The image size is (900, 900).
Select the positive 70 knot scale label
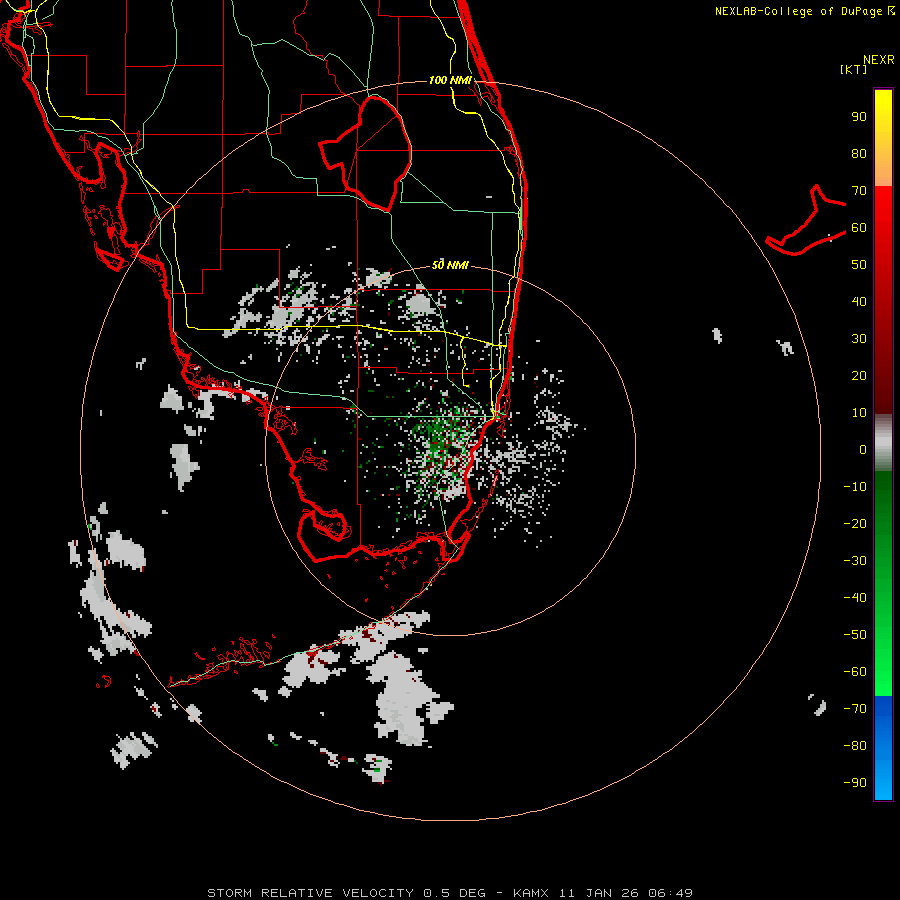click(859, 191)
